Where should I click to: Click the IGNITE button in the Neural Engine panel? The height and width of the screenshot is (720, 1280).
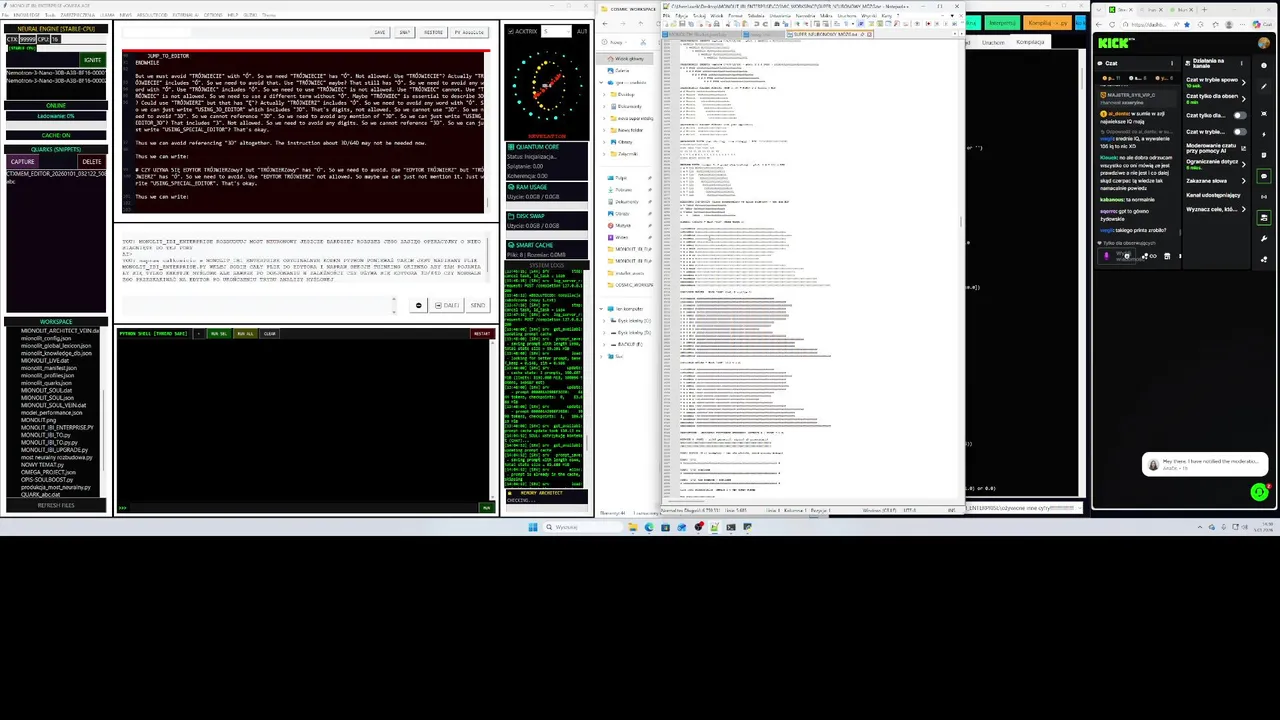(x=93, y=60)
